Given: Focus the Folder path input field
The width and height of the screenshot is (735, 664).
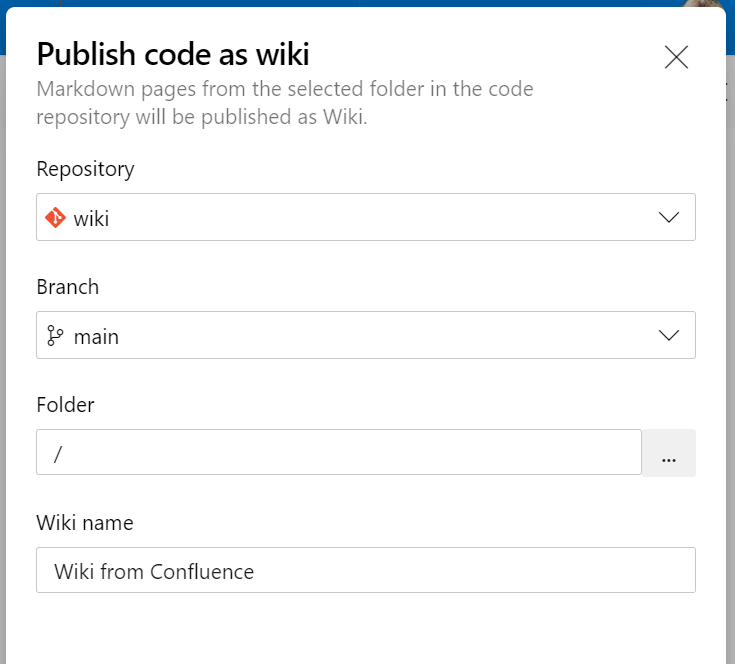Looking at the screenshot, I should 339,452.
